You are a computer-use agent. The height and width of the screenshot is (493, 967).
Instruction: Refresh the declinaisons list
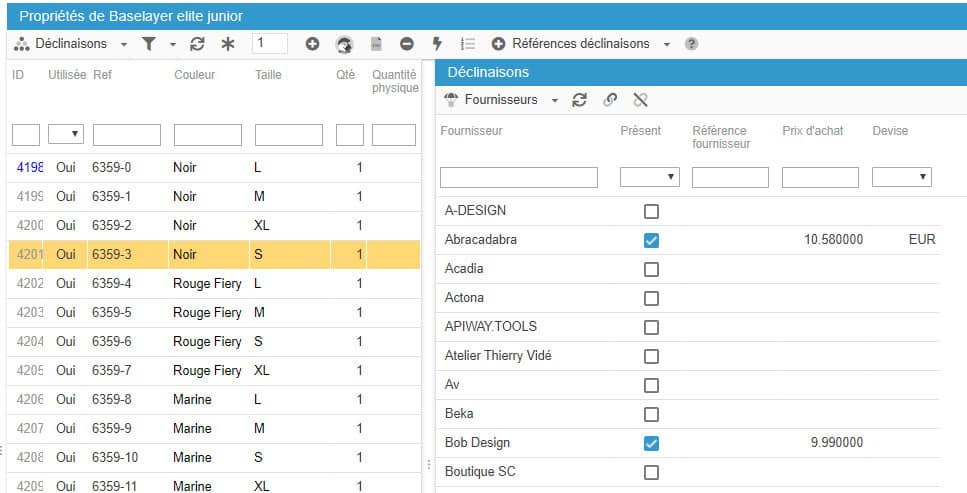click(x=197, y=44)
